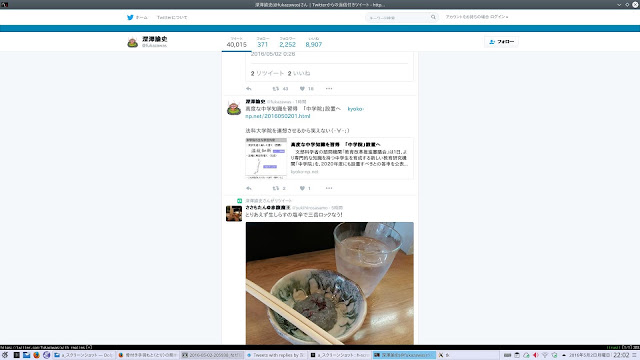
Task: Click the 2016/05/02 0:28 timestamp
Action: (x=273, y=54)
